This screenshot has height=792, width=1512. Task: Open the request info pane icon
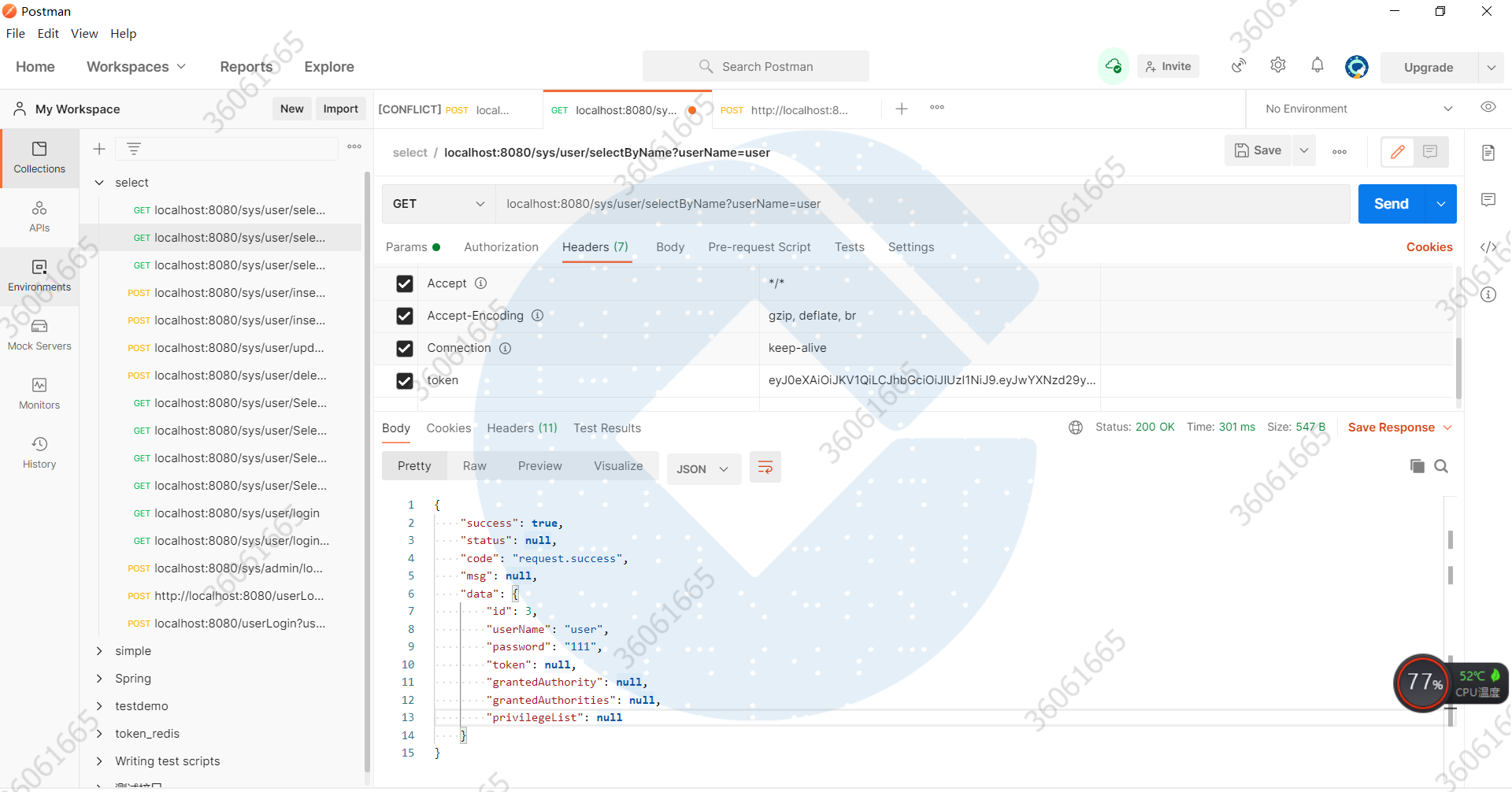tap(1488, 294)
